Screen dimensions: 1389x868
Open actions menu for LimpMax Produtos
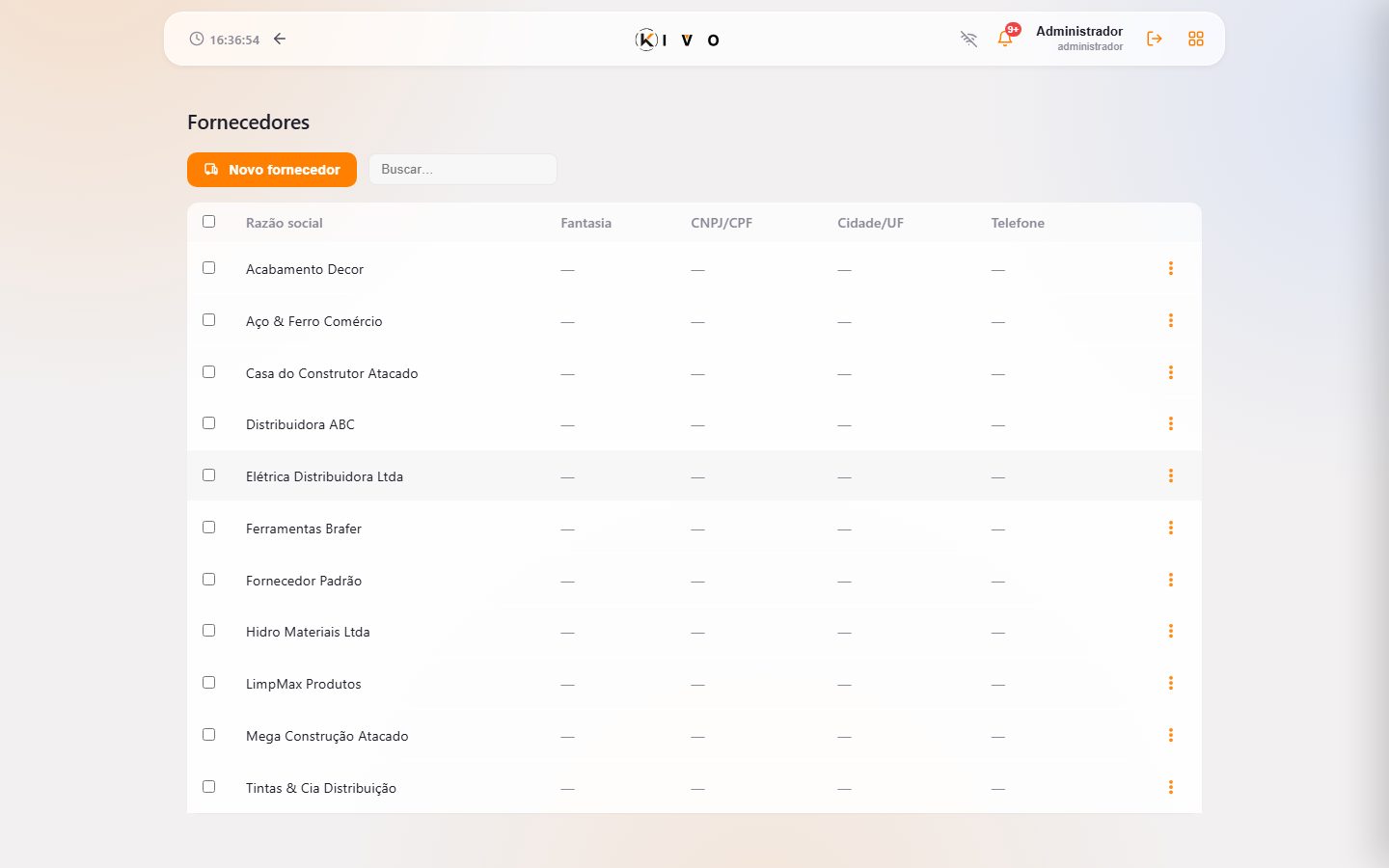pyautogui.click(x=1171, y=683)
